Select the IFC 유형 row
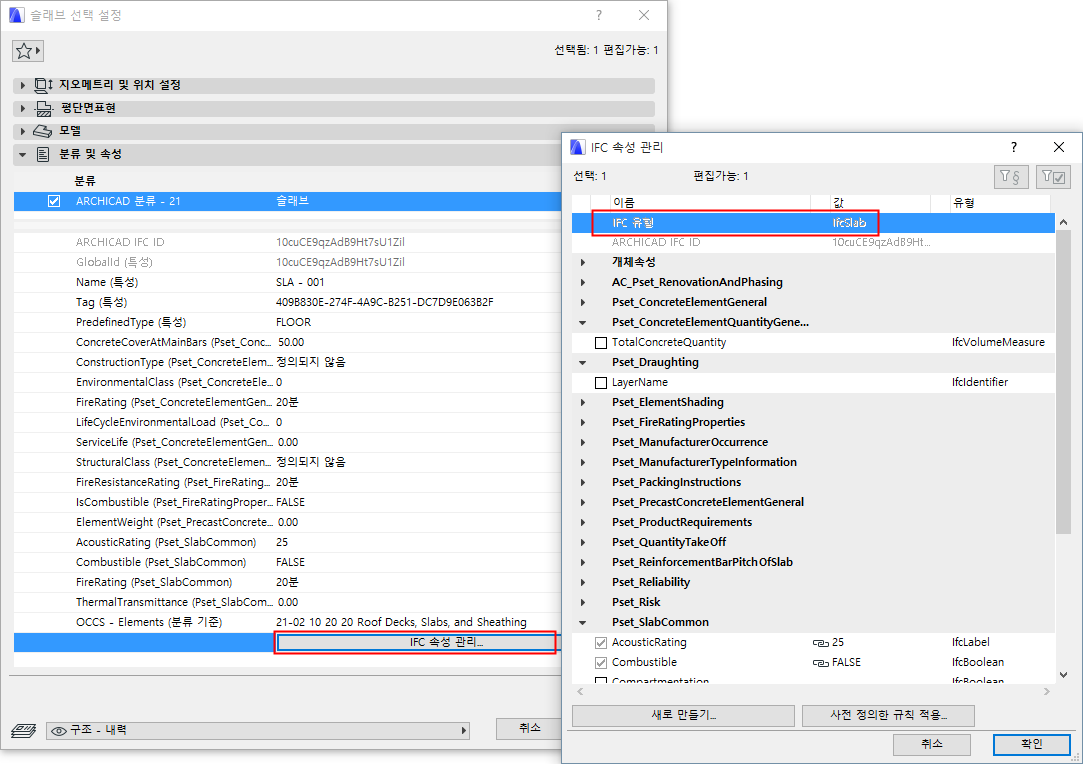This screenshot has height=764, width=1083. click(x=813, y=223)
